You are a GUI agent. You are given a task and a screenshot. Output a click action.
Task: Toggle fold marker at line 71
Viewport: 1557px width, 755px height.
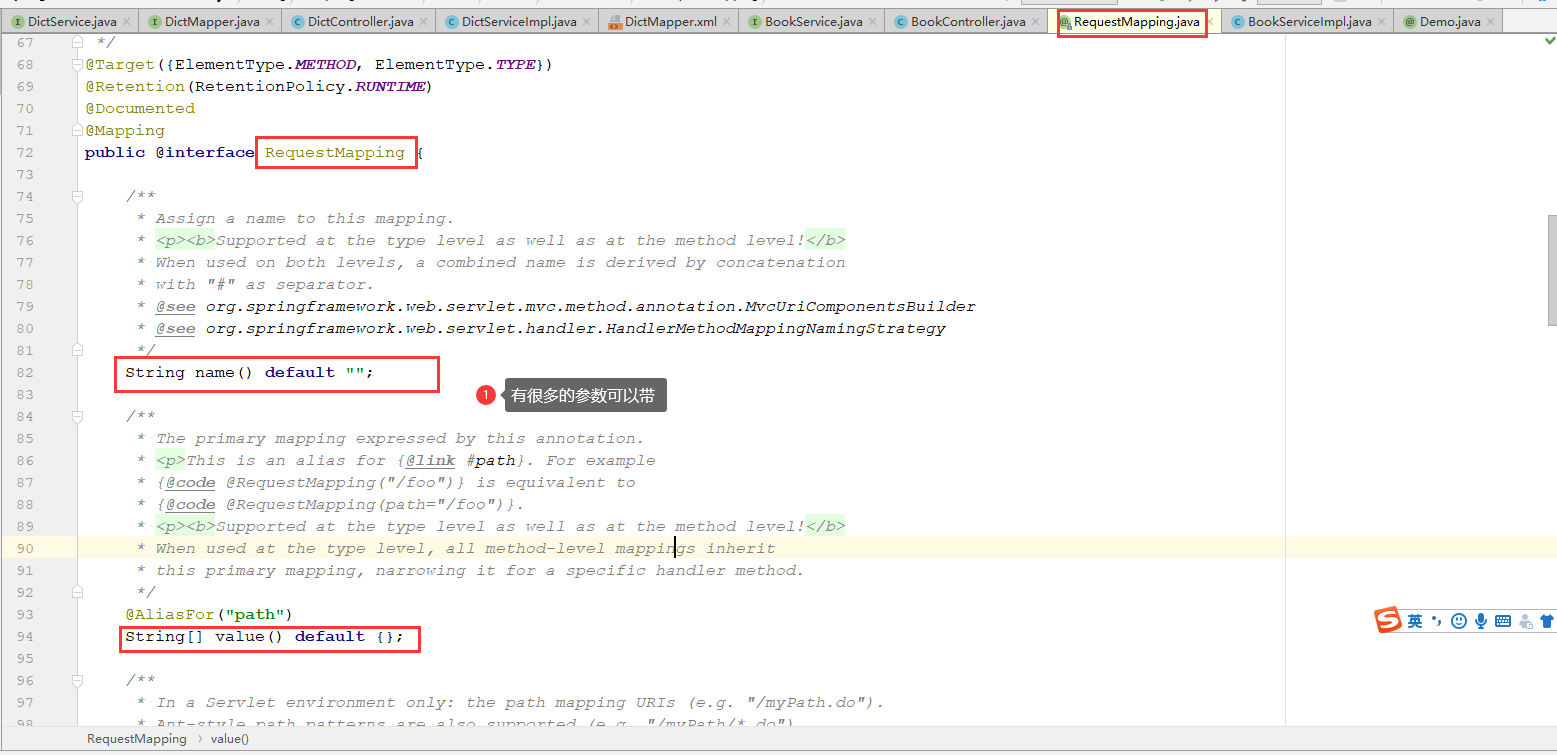tap(77, 130)
